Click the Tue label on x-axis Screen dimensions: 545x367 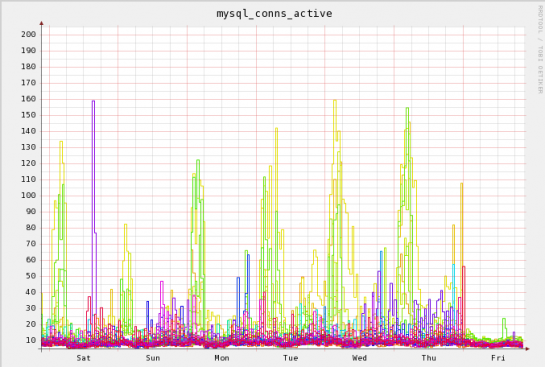pyautogui.click(x=291, y=358)
